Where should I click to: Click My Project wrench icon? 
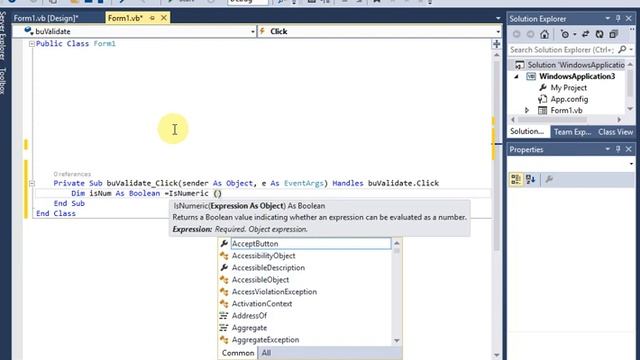pos(542,87)
